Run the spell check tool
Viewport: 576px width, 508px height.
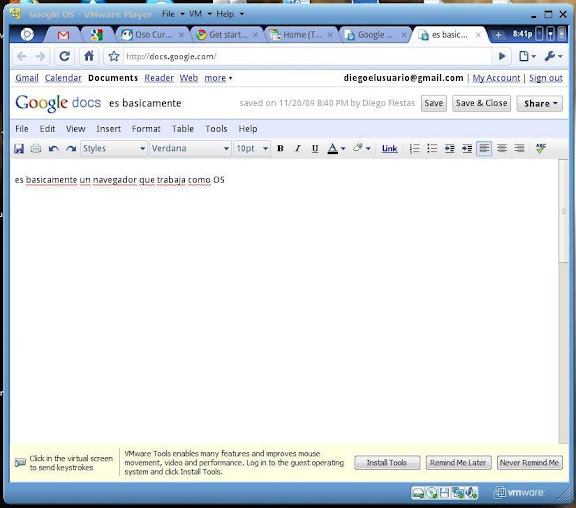point(541,148)
